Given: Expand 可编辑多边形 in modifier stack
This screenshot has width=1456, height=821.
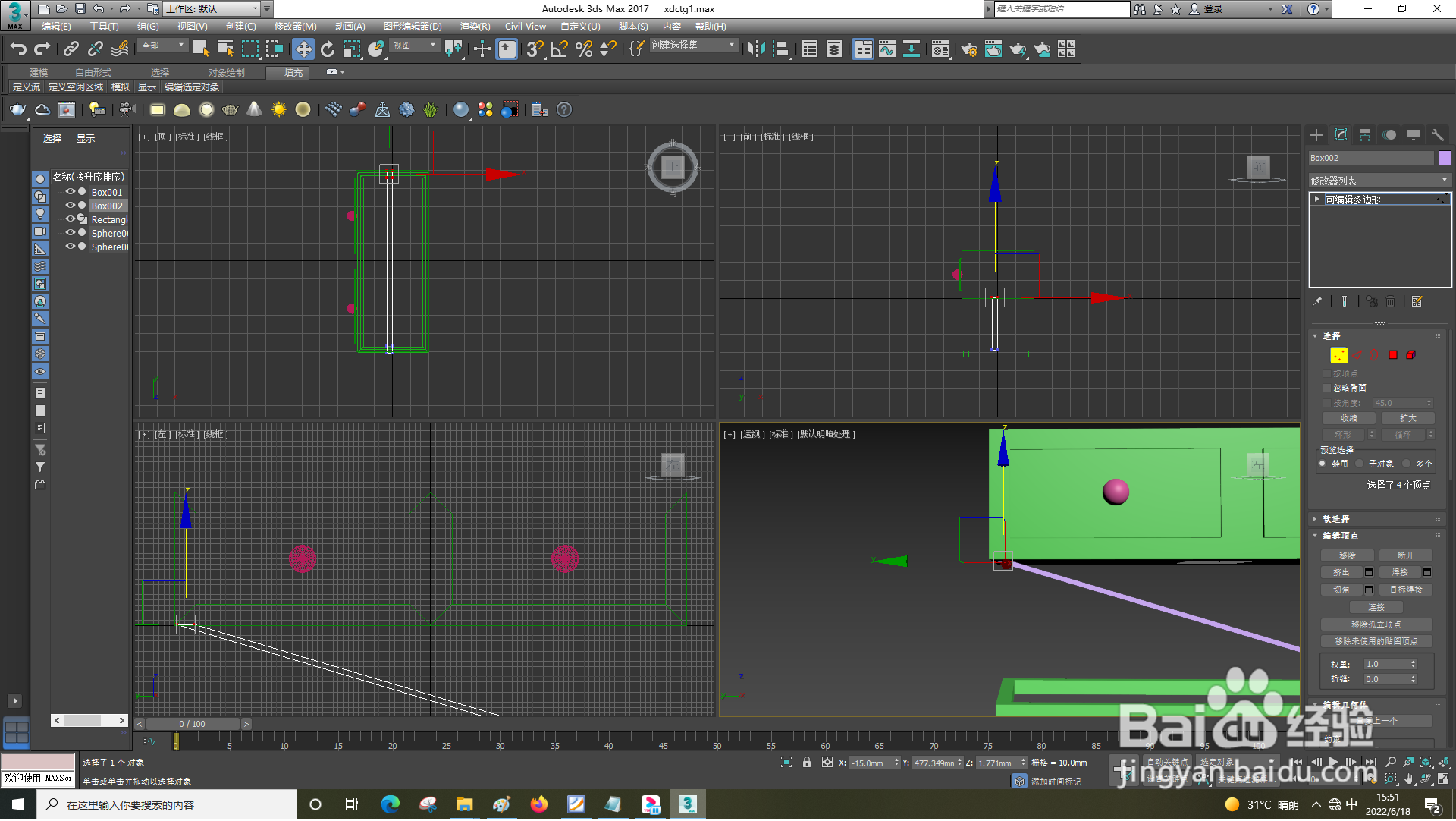Looking at the screenshot, I should point(1317,200).
